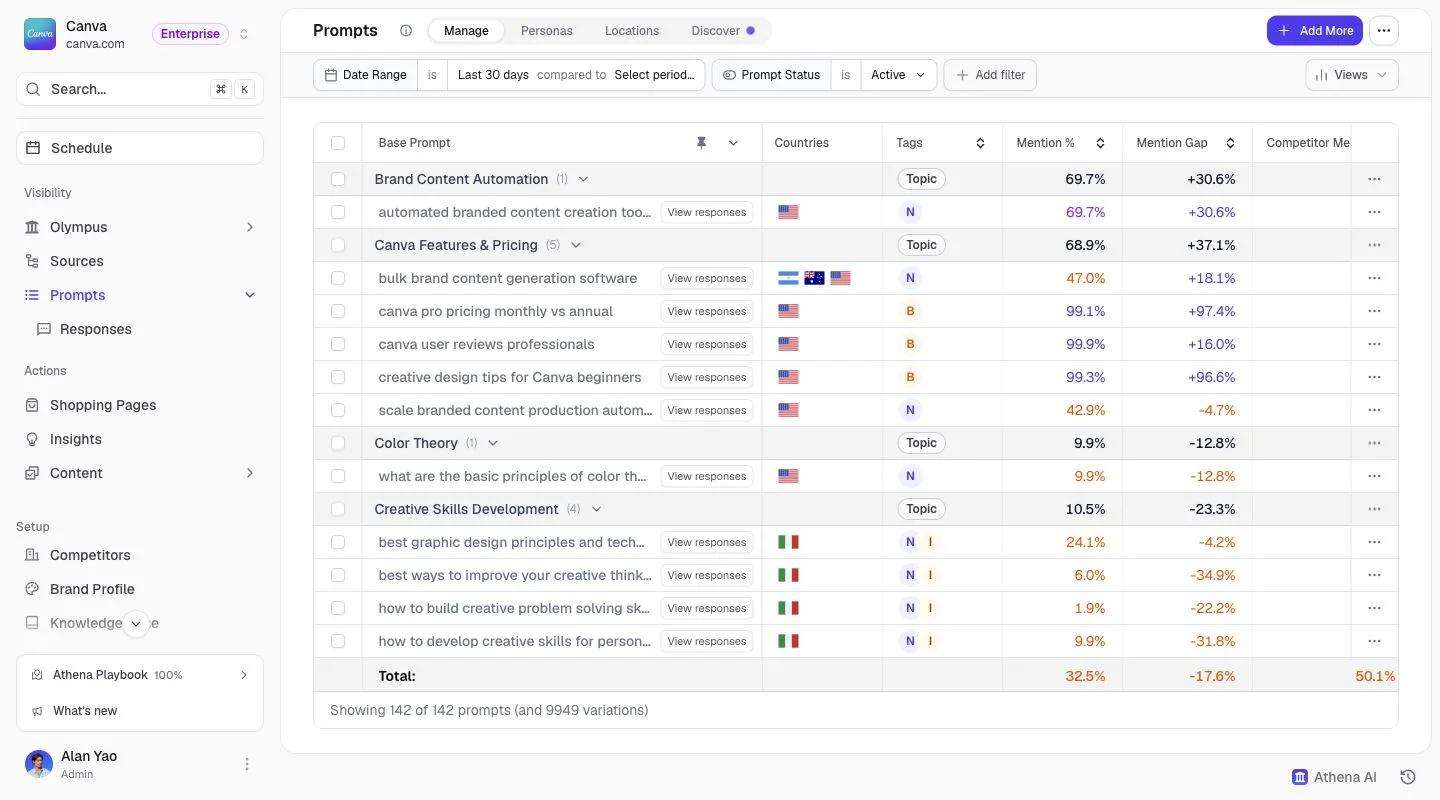Viewport: 1440px width, 800px height.
Task: Click the Alan Yao avatar
Action: (x=39, y=764)
